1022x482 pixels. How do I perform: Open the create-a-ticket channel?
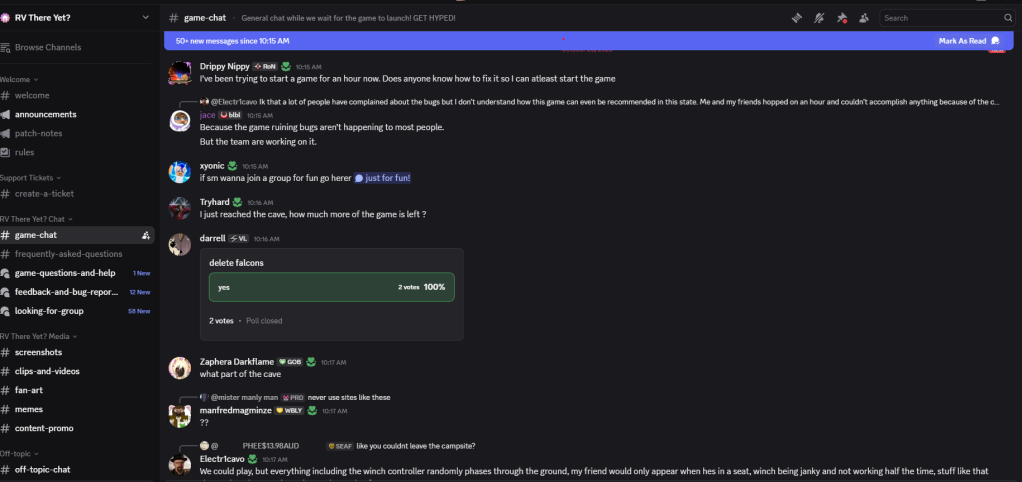(44, 194)
